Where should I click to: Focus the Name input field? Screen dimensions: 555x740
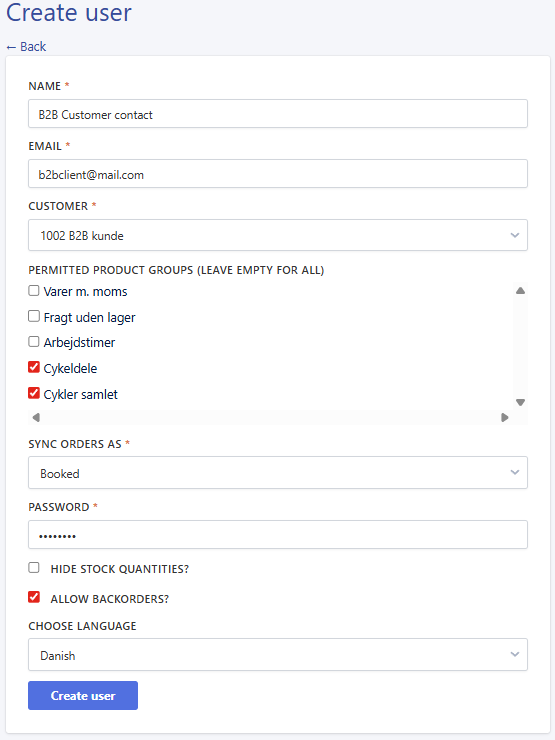(278, 114)
